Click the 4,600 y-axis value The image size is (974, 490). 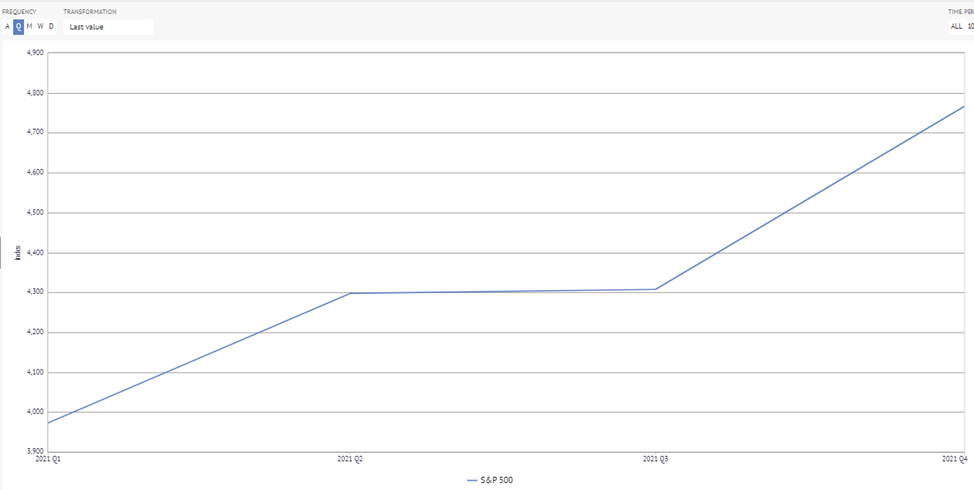35,173
